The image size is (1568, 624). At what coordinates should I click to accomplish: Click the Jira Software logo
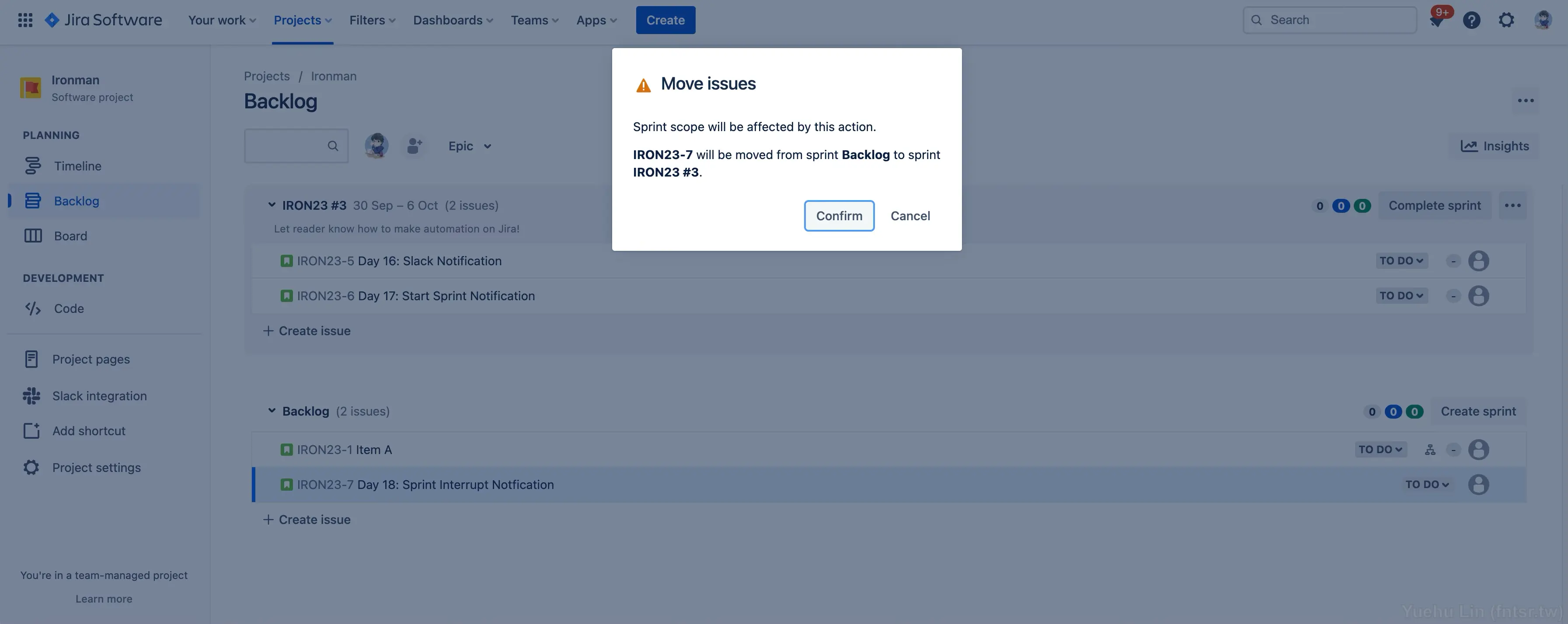click(104, 20)
